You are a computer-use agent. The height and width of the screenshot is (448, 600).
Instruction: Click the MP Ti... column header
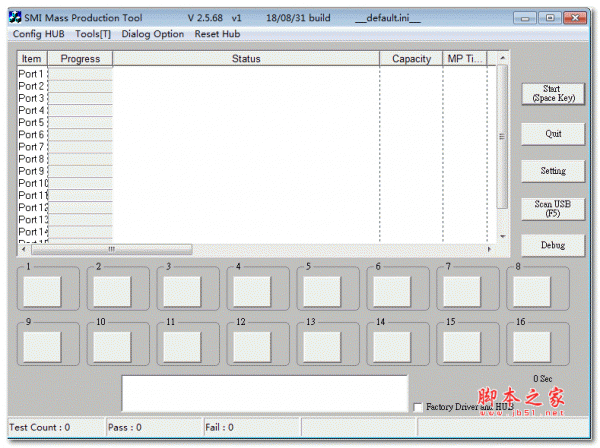(465, 59)
